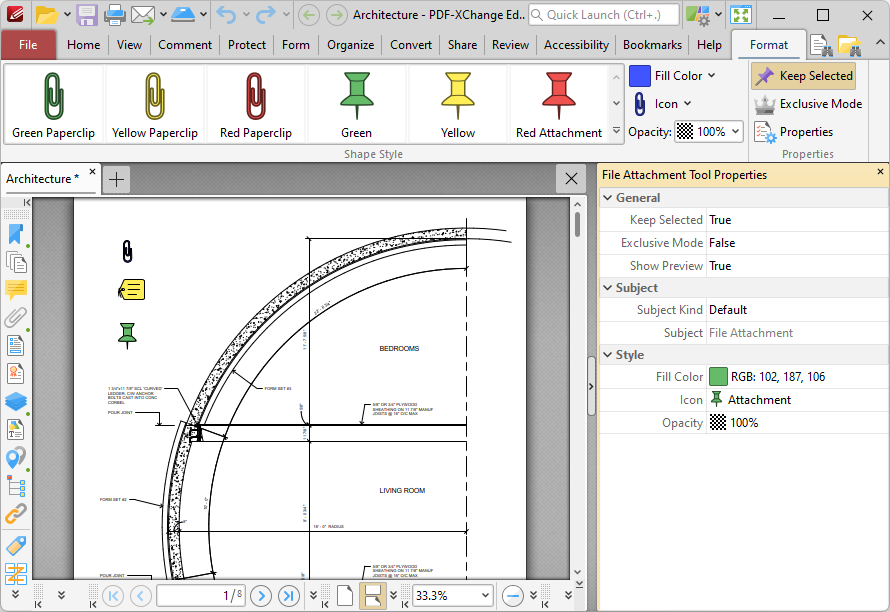Click the Print icon in quick toolbar
Image resolution: width=890 pixels, height=612 pixels.
click(x=114, y=15)
